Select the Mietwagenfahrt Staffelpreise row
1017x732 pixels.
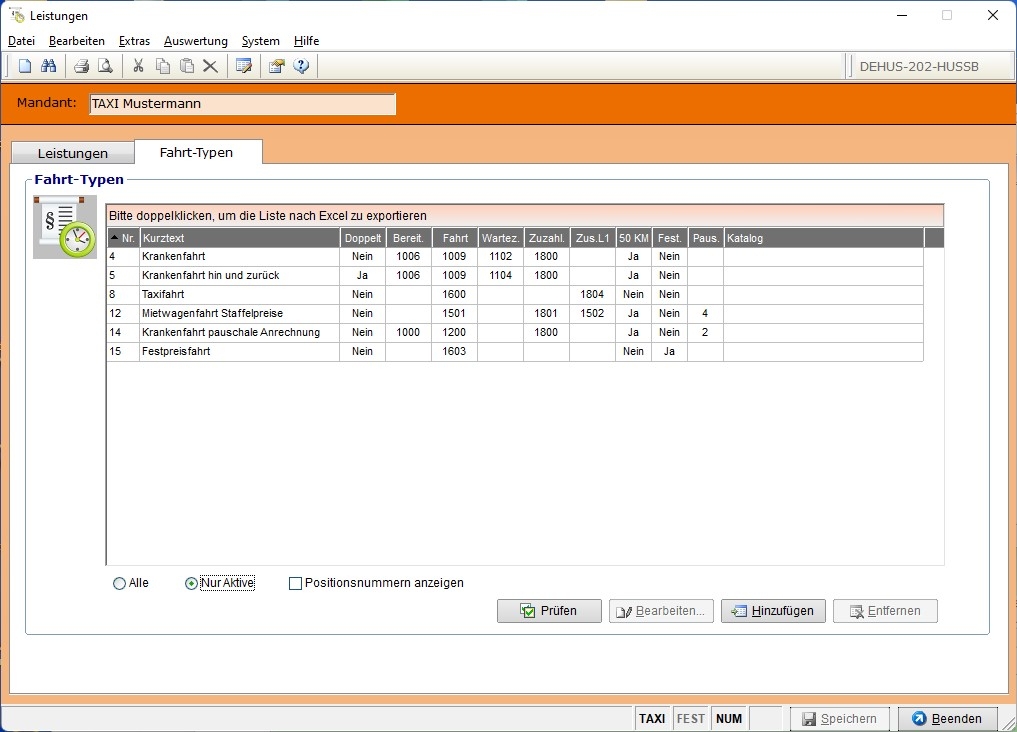pyautogui.click(x=515, y=313)
